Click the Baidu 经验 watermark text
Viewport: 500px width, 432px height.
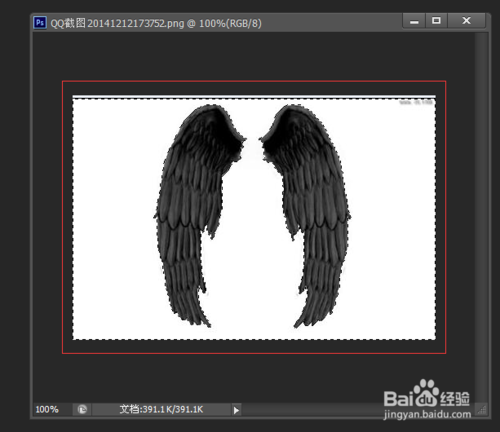tap(455, 399)
